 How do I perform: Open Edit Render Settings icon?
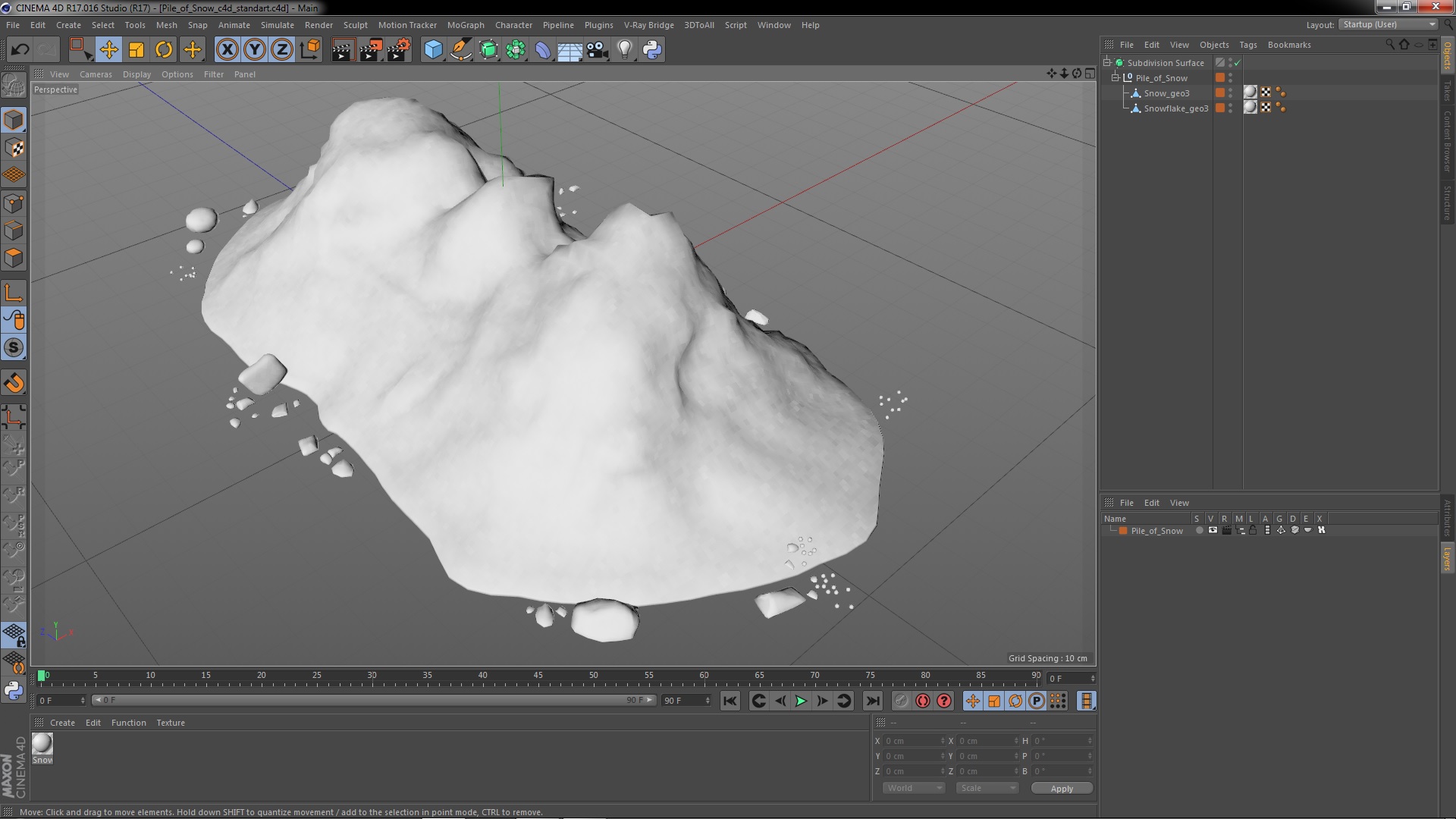tap(399, 50)
